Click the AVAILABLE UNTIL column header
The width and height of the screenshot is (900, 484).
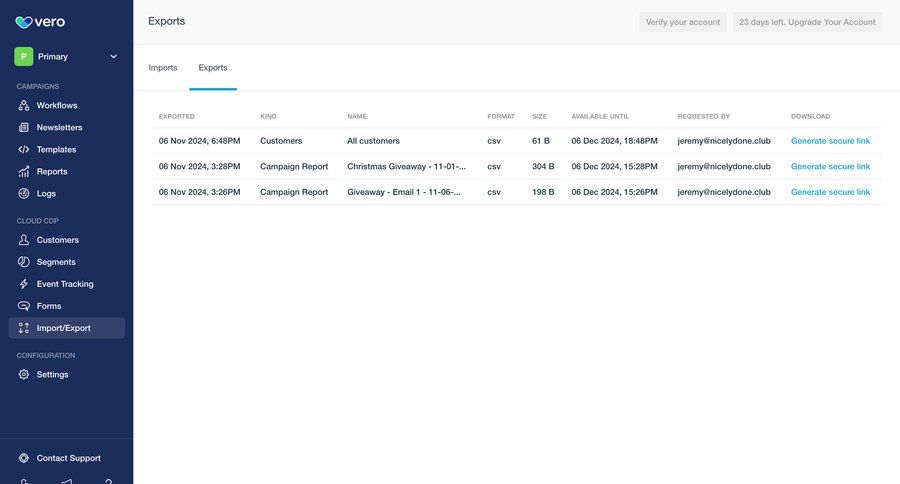[x=600, y=117]
